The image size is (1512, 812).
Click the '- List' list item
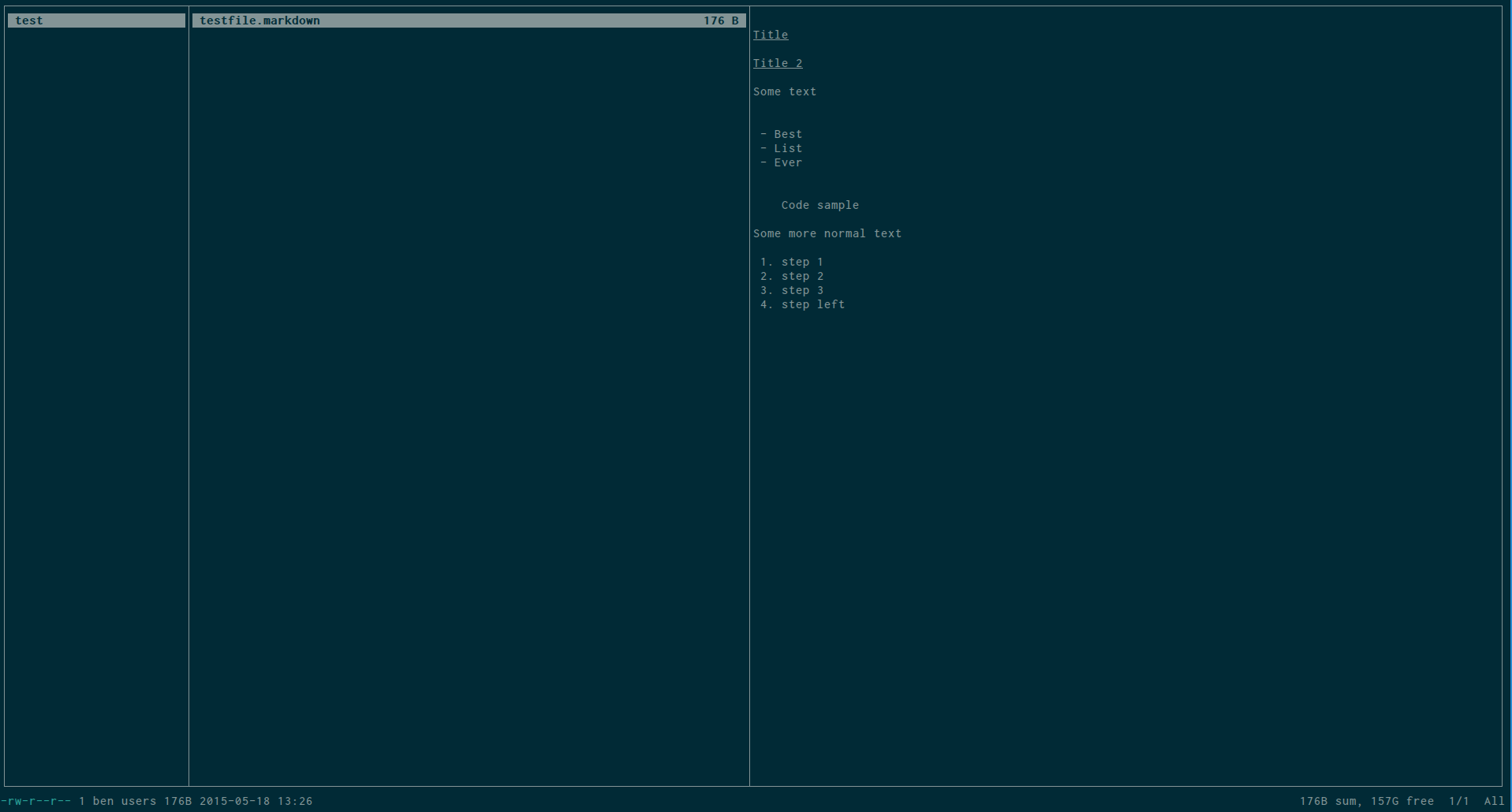click(781, 148)
